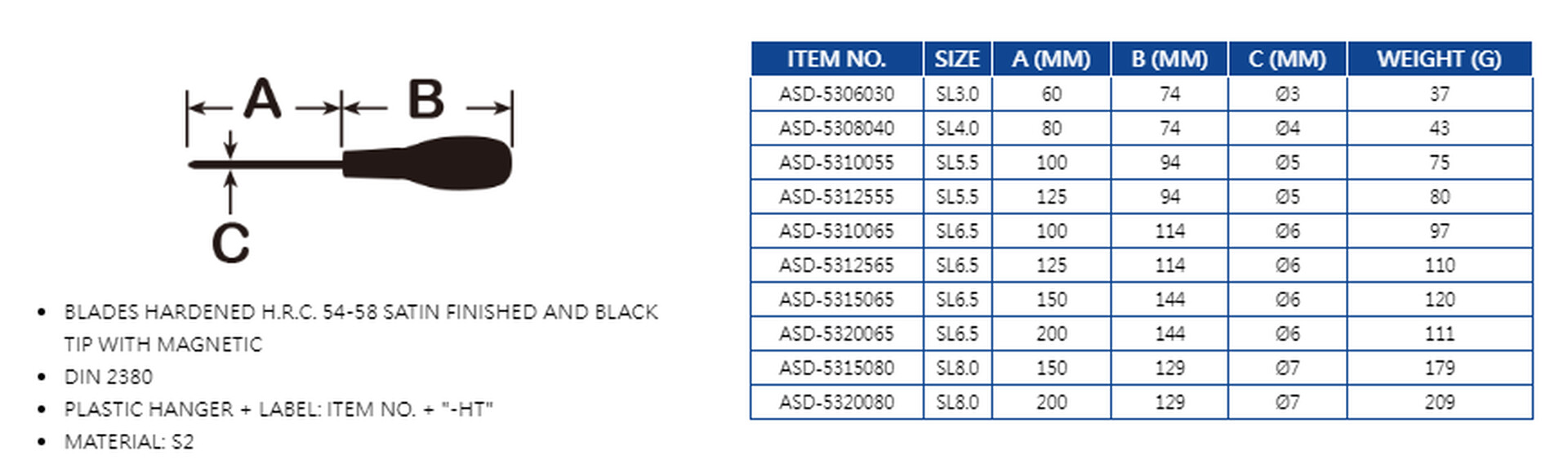Click the Ø4 diameter cell
This screenshot has height=474, width=1568.
pyautogui.click(x=1287, y=128)
